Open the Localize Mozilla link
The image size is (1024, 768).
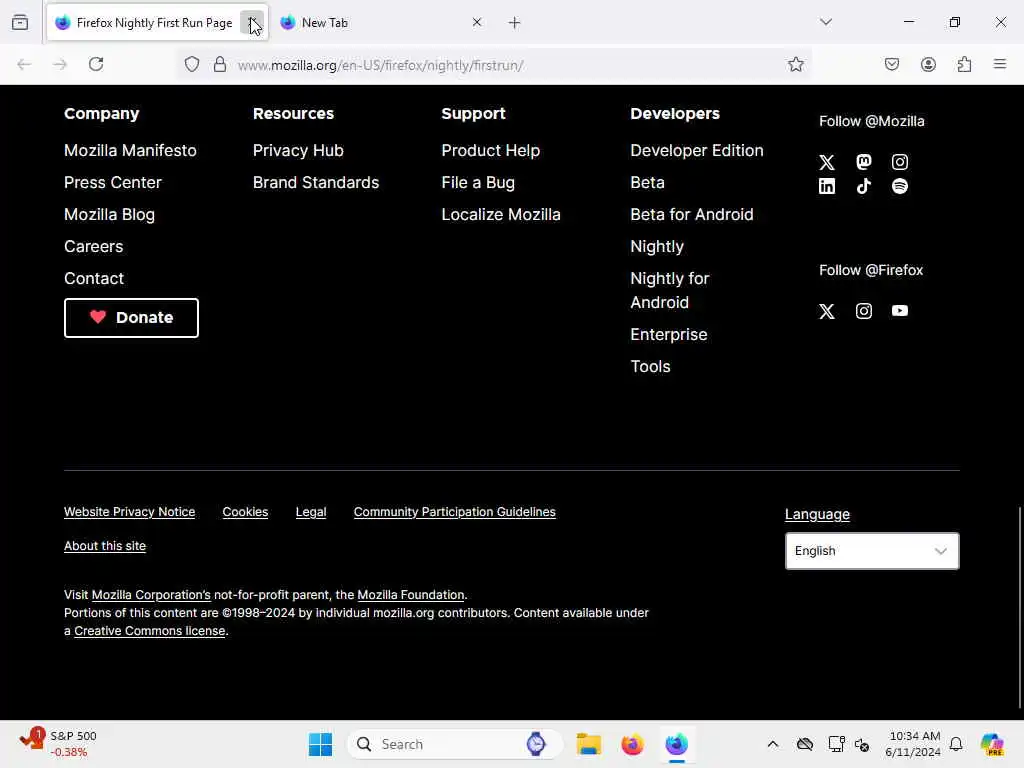pos(501,214)
